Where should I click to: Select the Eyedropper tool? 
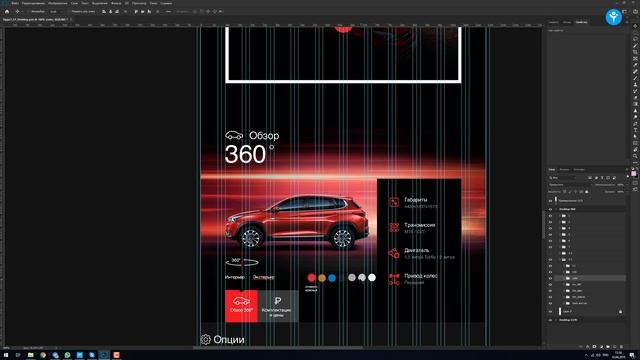tap(635, 65)
